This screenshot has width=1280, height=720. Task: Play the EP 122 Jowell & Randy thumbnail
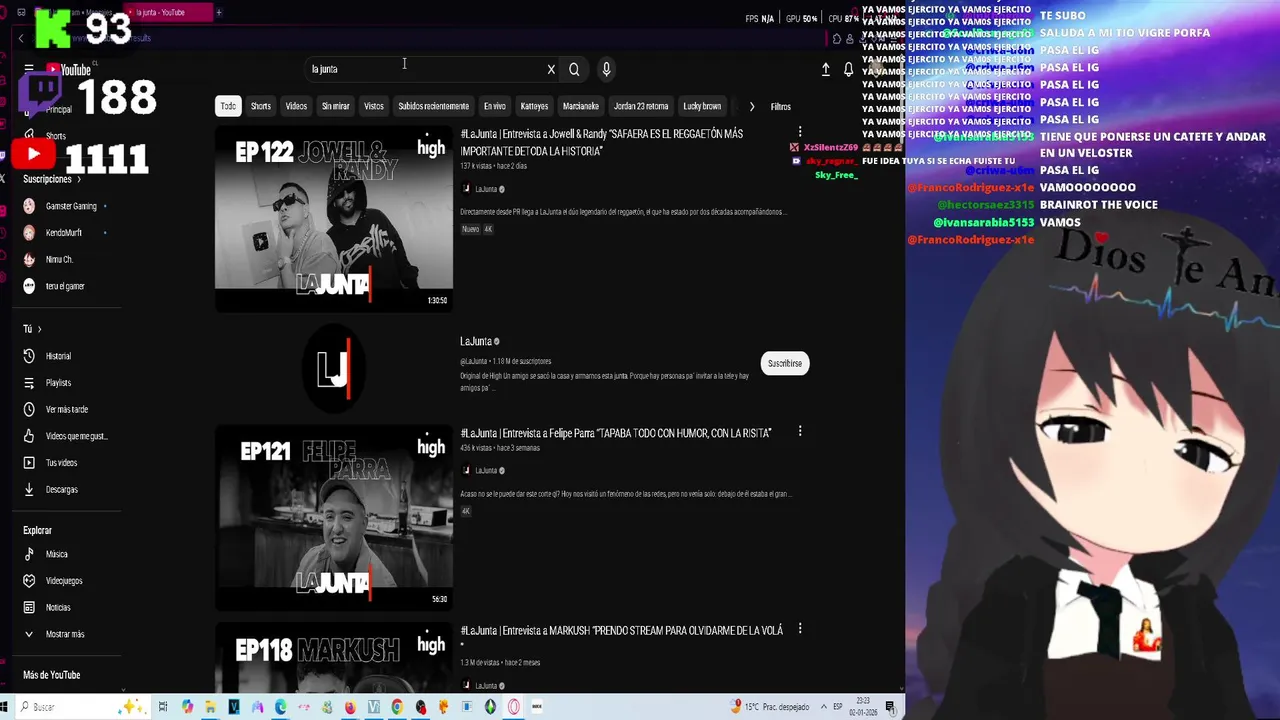point(334,217)
